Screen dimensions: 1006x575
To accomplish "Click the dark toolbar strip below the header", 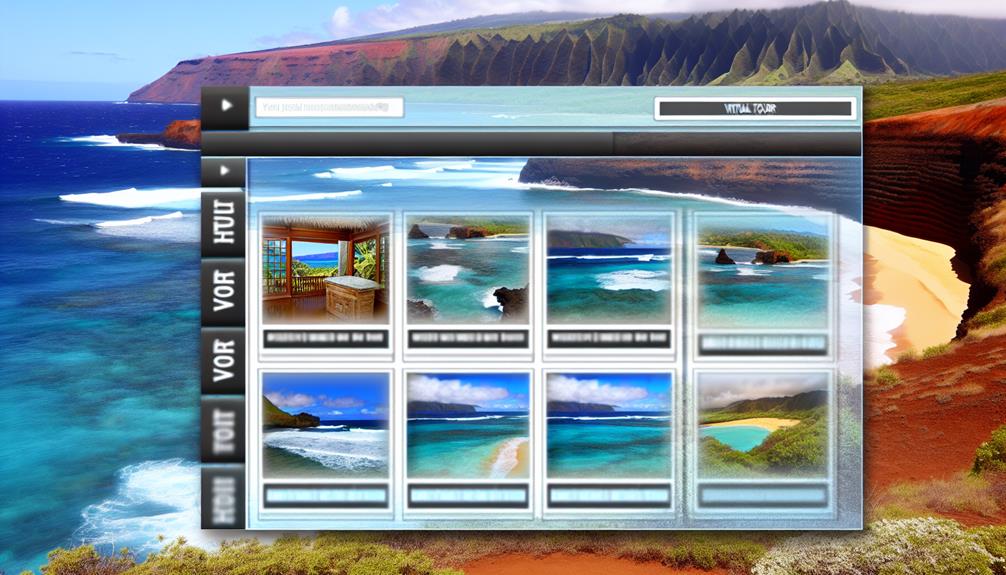I will (x=531, y=144).
